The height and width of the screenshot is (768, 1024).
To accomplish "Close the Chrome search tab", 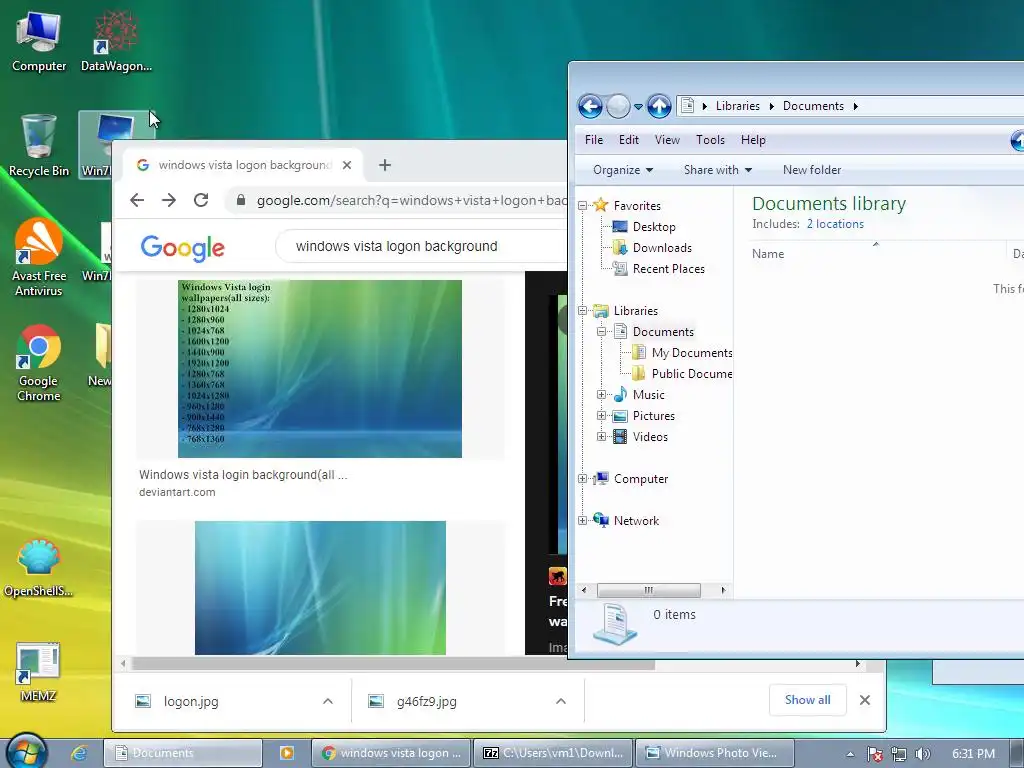I will coord(347,165).
